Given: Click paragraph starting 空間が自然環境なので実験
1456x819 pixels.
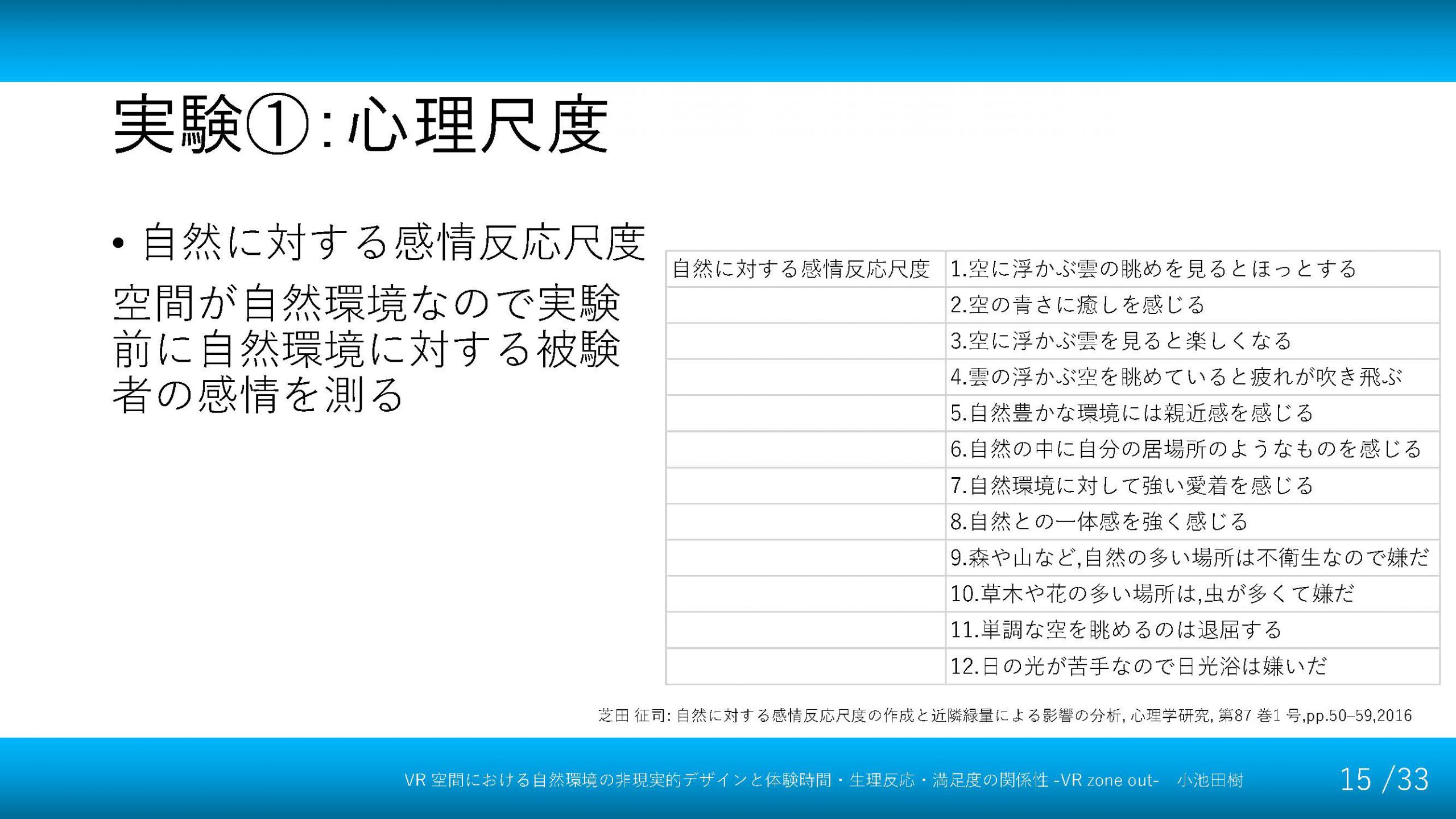Looking at the screenshot, I should tap(366, 348).
